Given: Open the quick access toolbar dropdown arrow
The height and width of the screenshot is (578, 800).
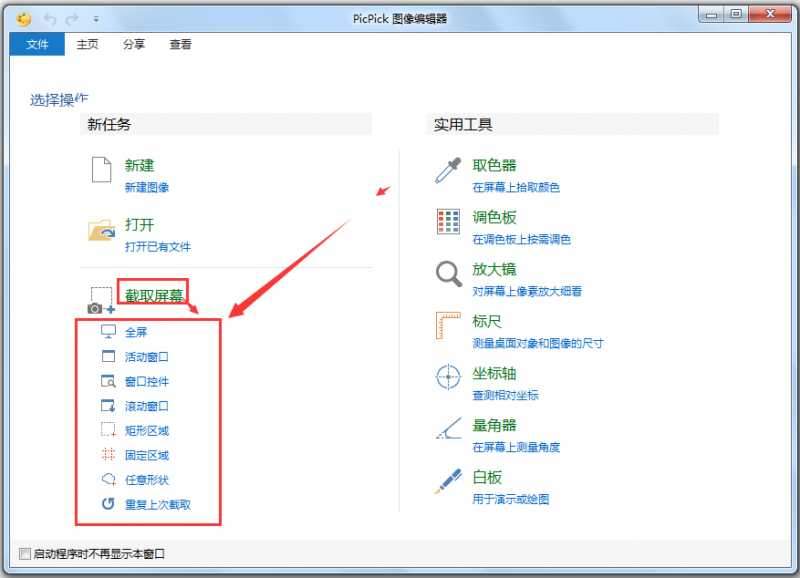Looking at the screenshot, I should click(x=96, y=19).
